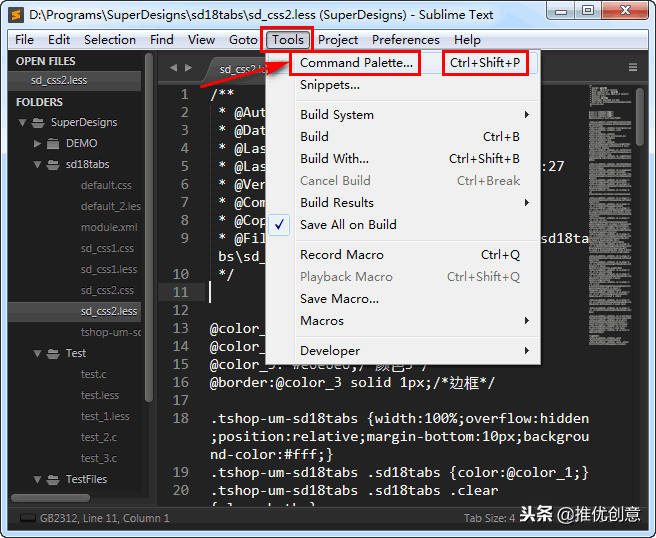The height and width of the screenshot is (538, 656).
Task: Click the Sublime Text app icon in title bar
Action: (x=16, y=15)
